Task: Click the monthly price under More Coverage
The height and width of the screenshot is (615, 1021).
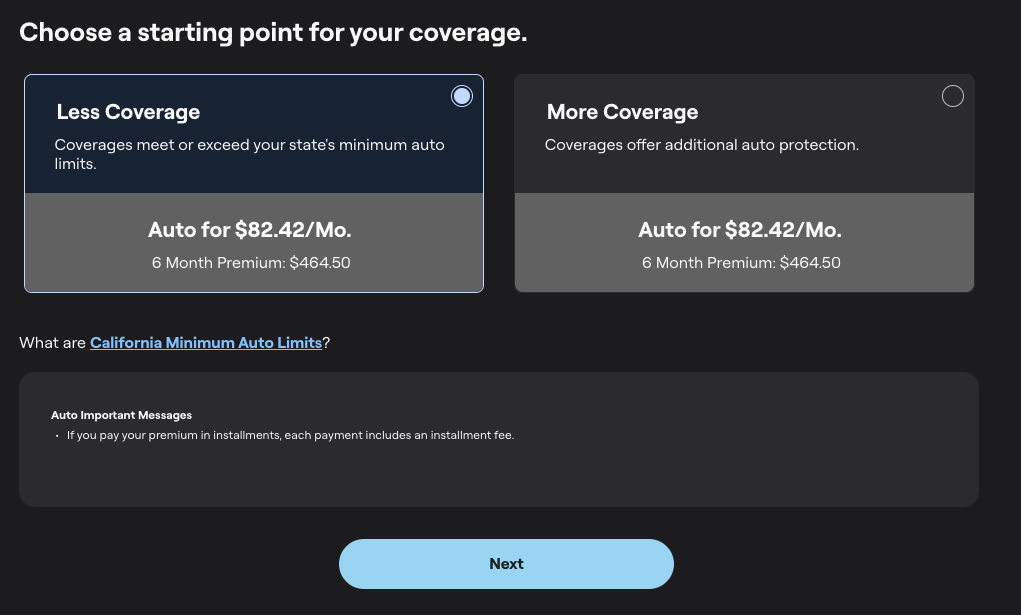Action: [x=740, y=230]
